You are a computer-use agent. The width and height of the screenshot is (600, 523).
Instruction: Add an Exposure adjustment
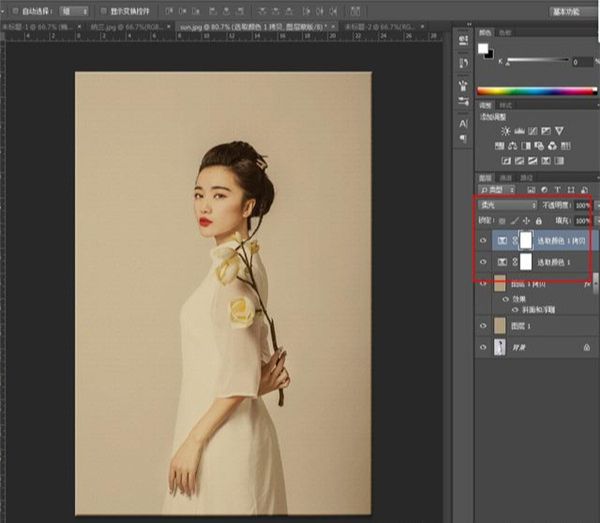(x=546, y=131)
